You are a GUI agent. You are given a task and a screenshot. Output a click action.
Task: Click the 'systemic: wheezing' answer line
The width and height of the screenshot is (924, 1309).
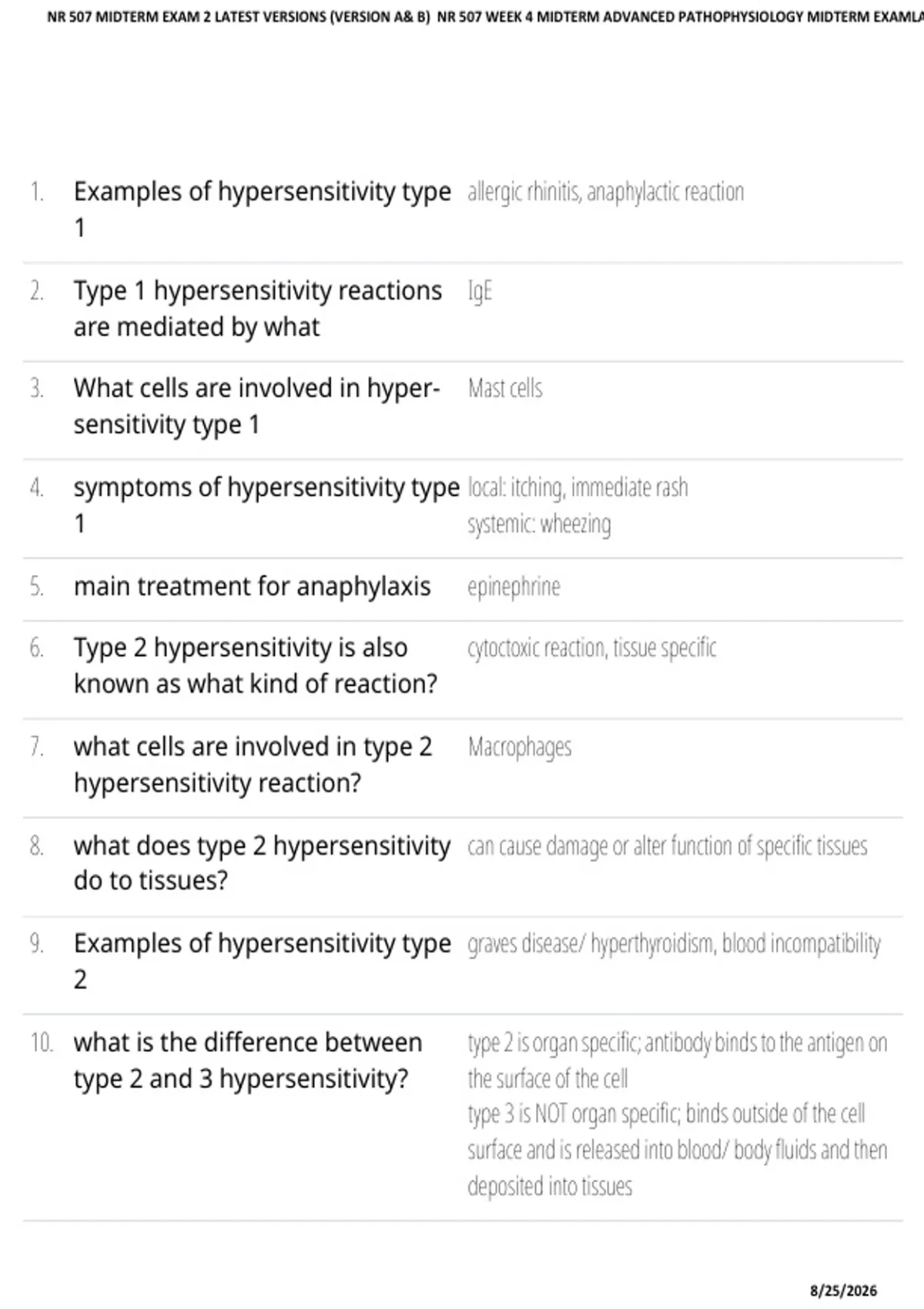pyautogui.click(x=539, y=524)
